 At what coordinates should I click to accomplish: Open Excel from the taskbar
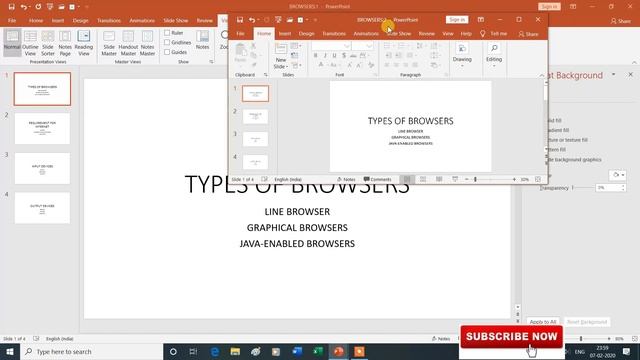318,351
